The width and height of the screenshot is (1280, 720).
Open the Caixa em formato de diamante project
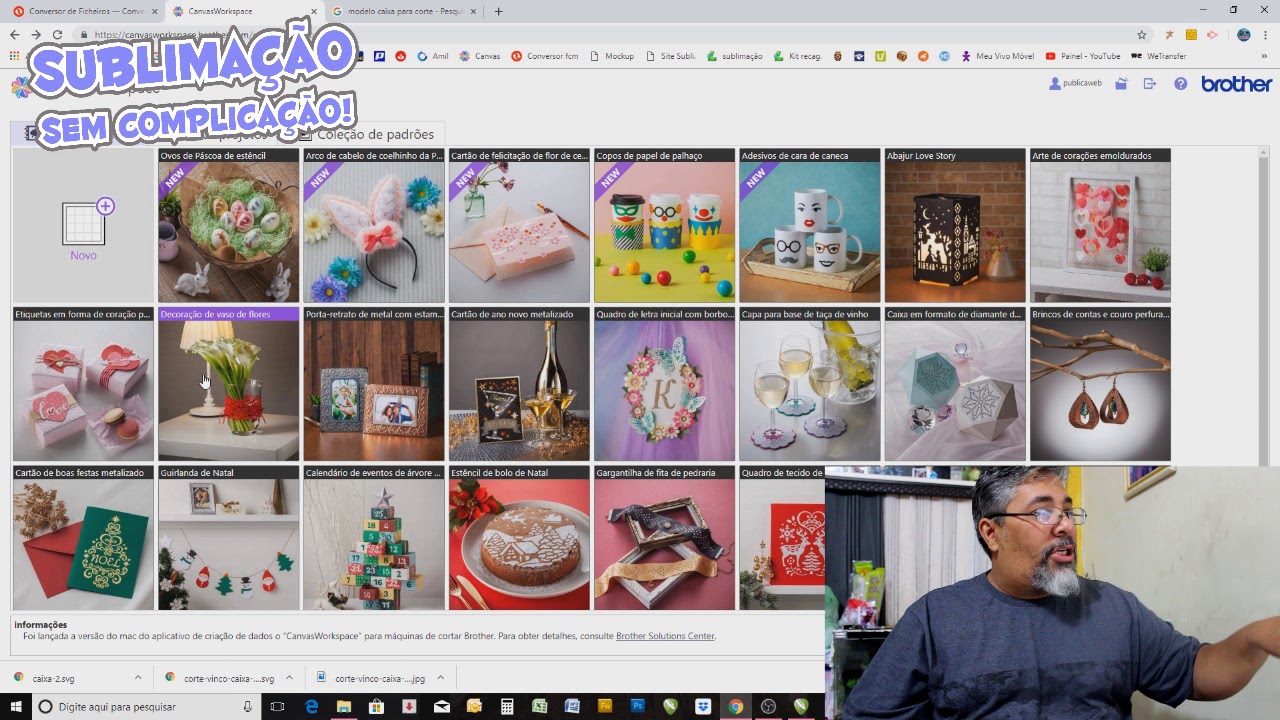click(955, 384)
